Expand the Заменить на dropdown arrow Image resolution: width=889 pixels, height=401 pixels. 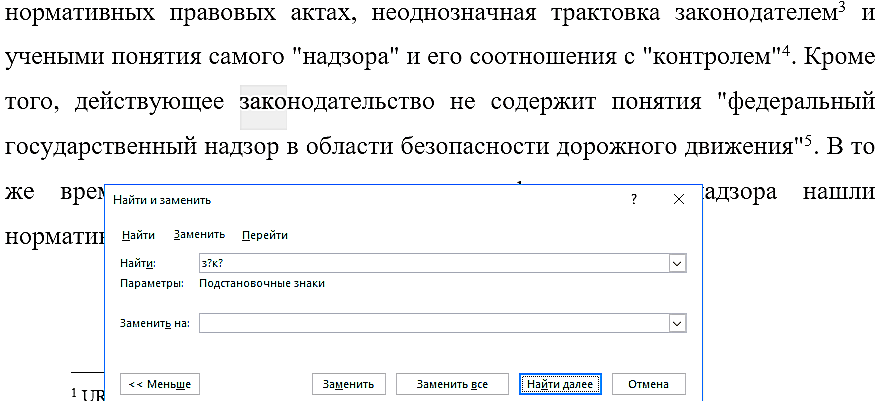point(676,323)
